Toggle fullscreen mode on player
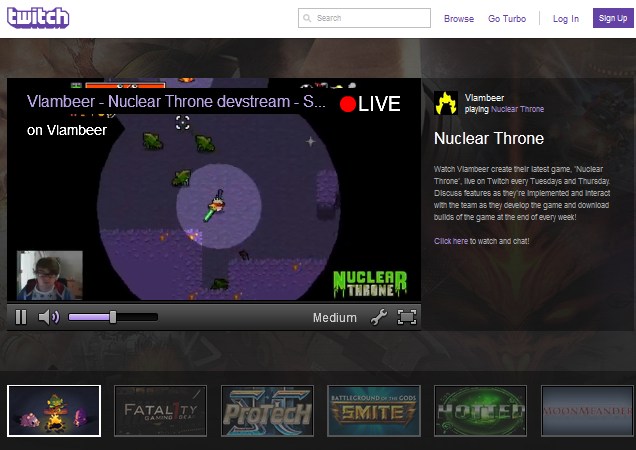Viewport: 636px width, 450px height. coord(406,317)
